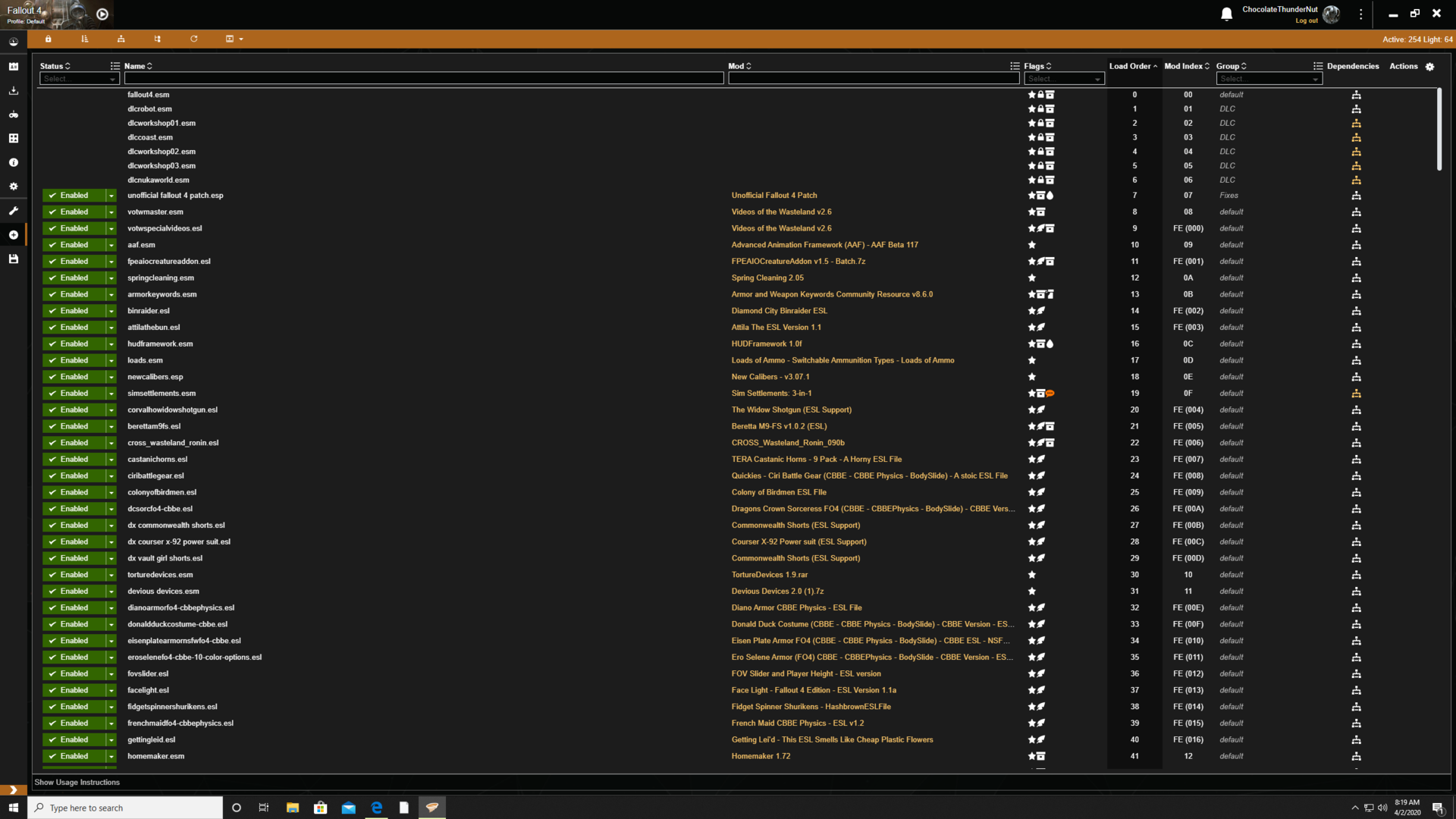Expand status dropdown arrow for gettingleid.esl

[x=111, y=739]
